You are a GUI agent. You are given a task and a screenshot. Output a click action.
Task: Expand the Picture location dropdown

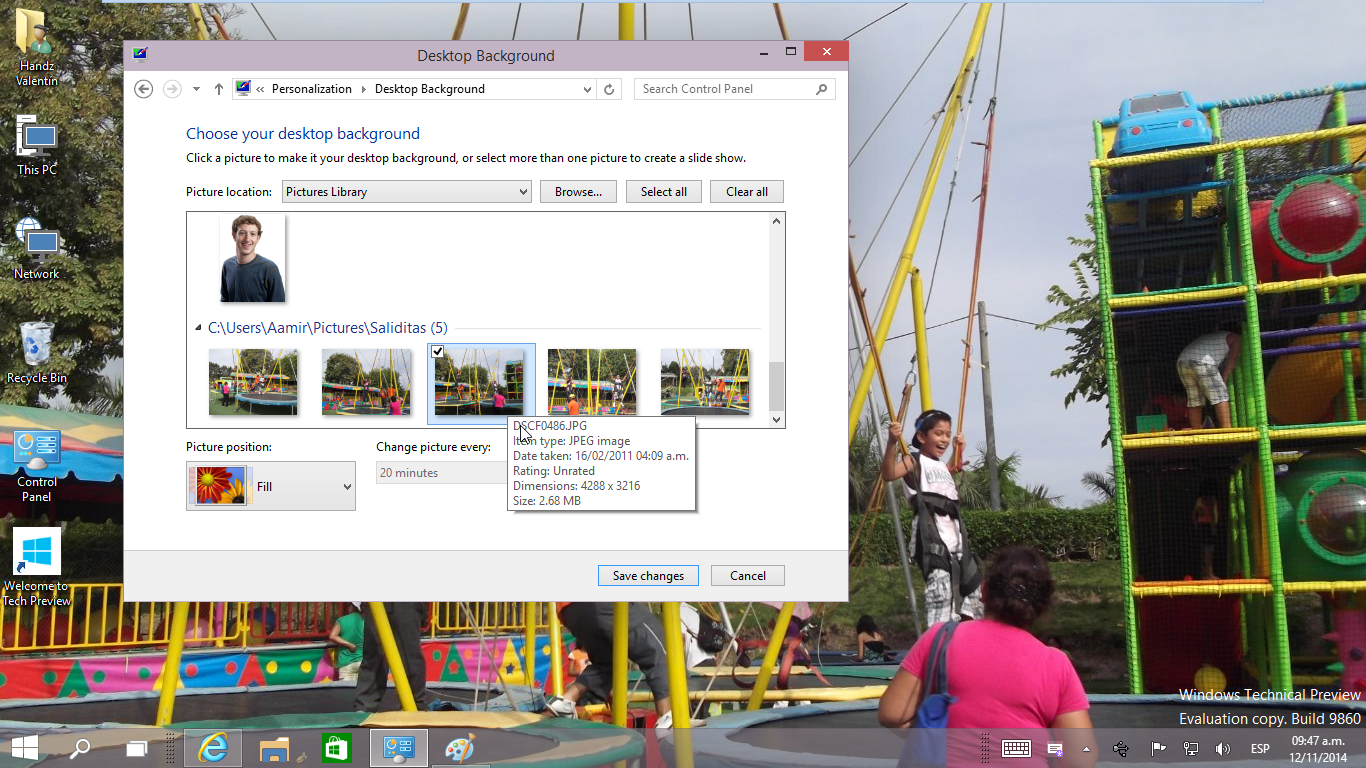[406, 192]
